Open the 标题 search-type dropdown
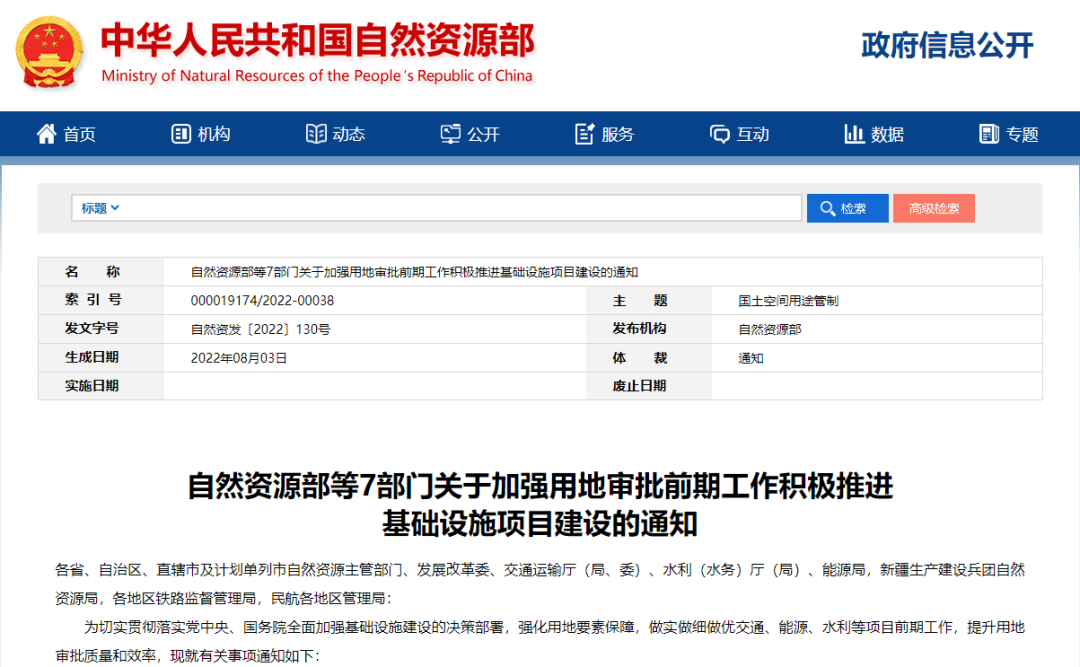The image size is (1080, 667). pos(100,208)
